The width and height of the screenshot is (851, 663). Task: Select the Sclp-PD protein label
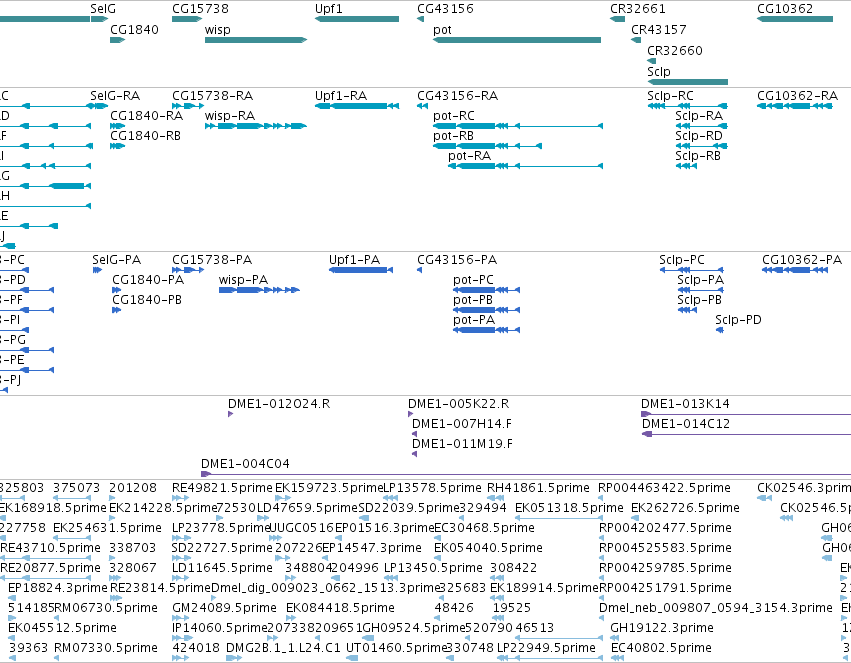click(x=738, y=320)
